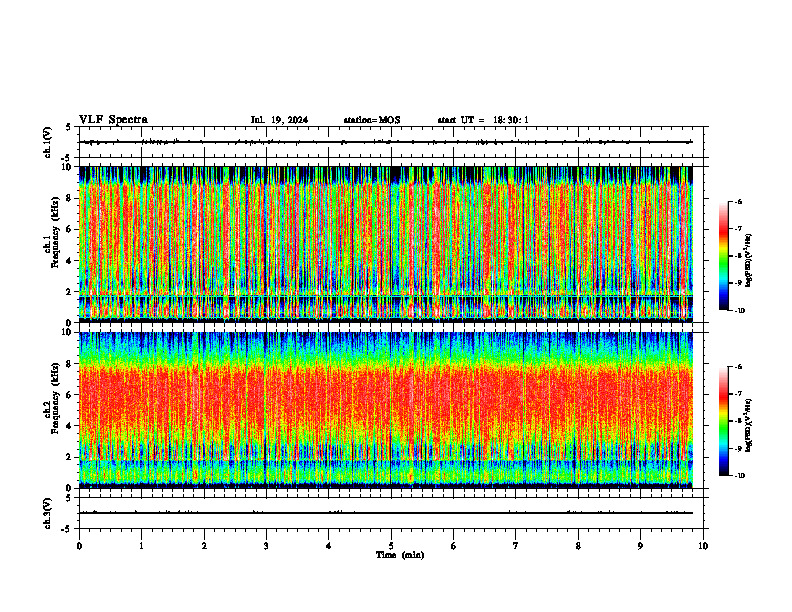Viewport: 792px width, 612px height.
Task: Pick the ch.1 spectrogram color scale bar
Action: click(723, 256)
